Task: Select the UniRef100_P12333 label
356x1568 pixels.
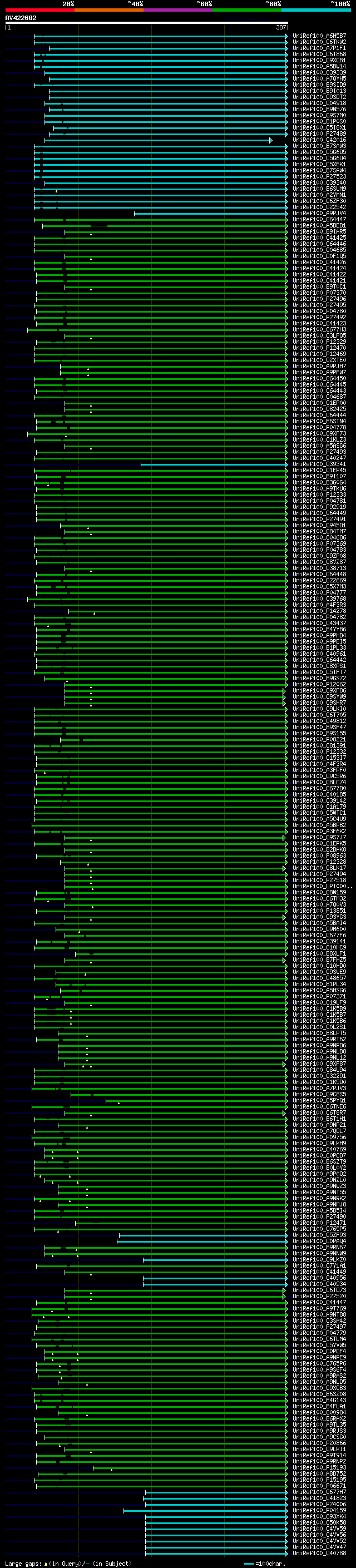Action: [319, 495]
